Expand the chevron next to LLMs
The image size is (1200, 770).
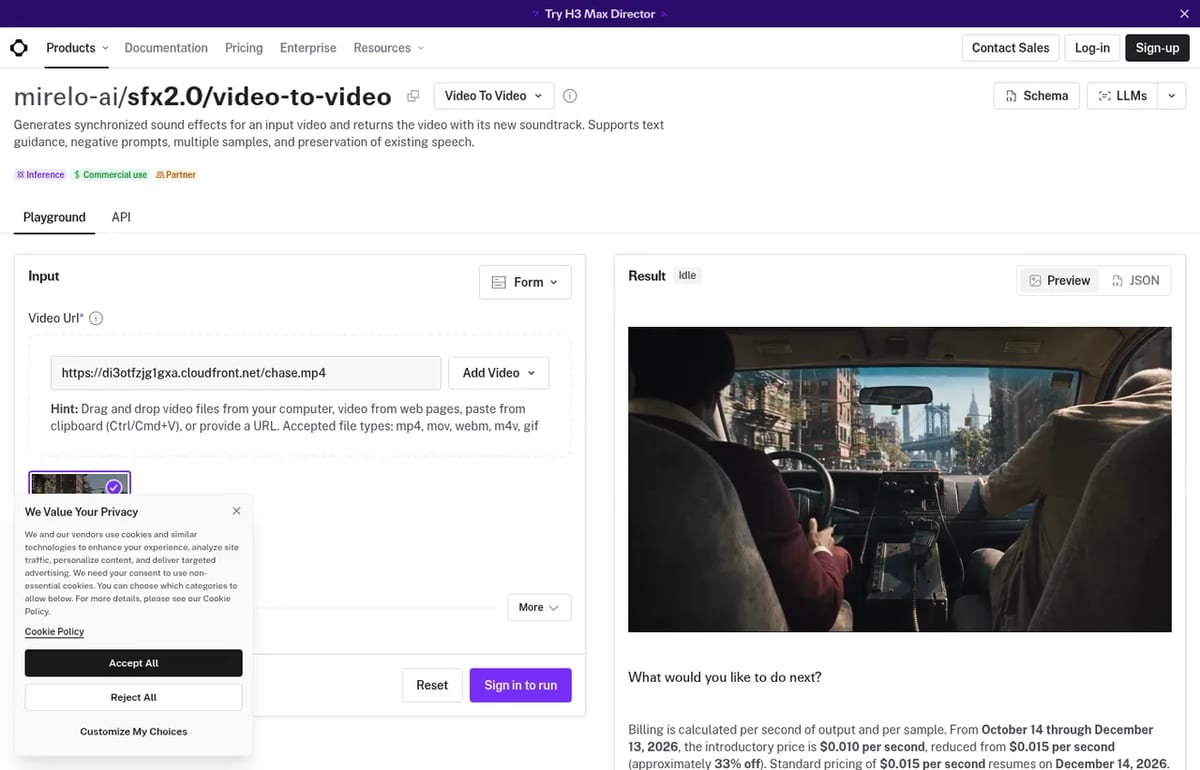click(x=1172, y=96)
